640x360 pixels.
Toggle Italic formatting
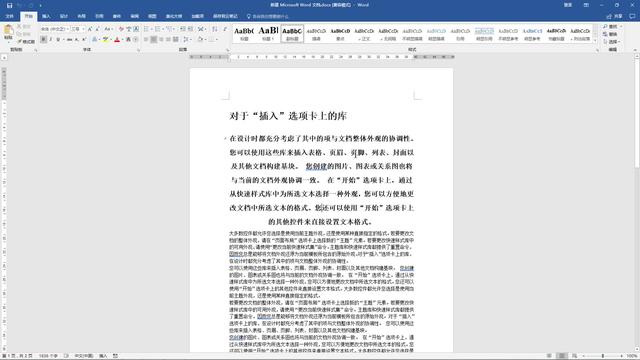coord(51,40)
